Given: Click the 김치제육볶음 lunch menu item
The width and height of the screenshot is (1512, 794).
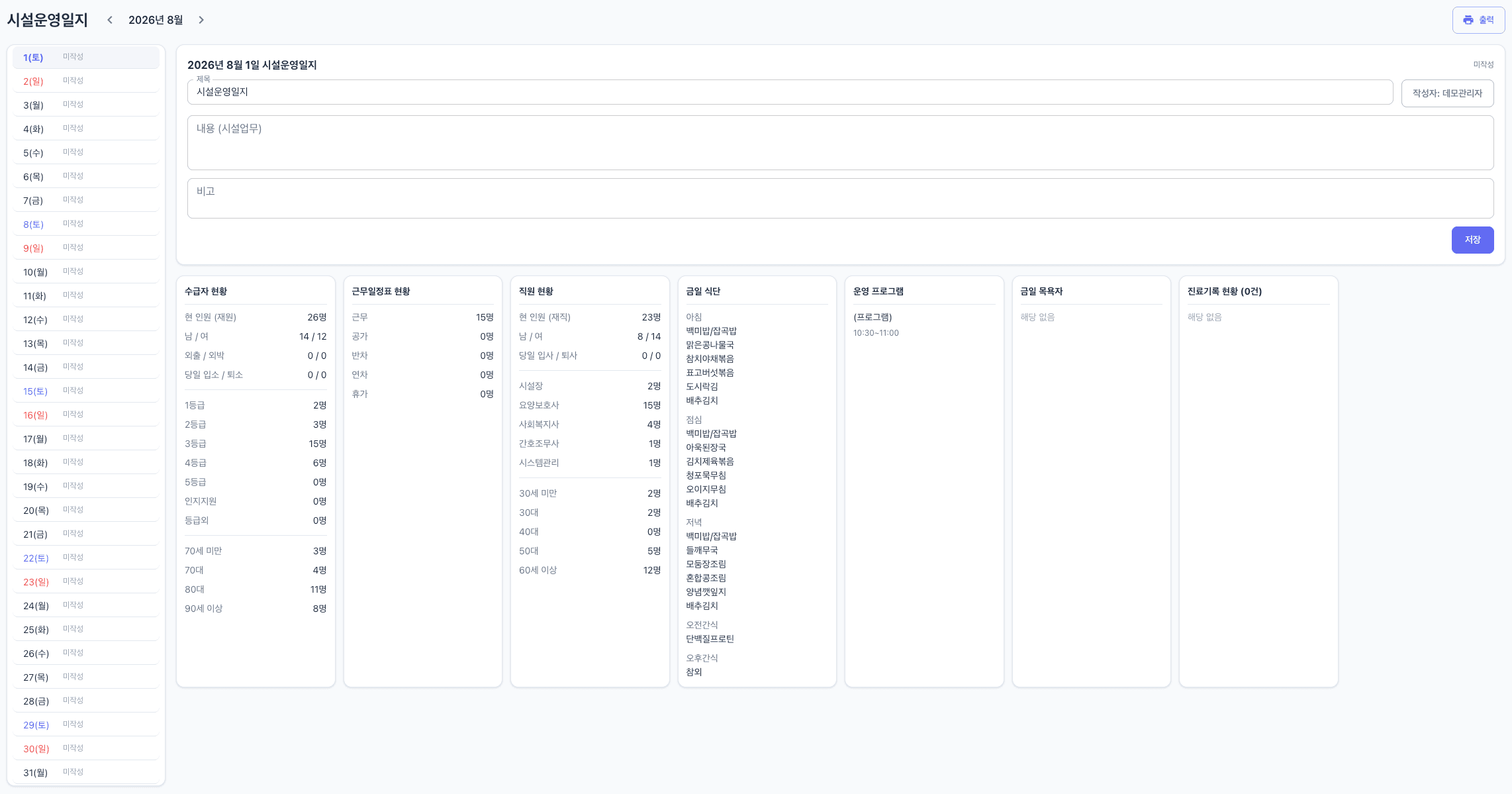Looking at the screenshot, I should point(710,462).
